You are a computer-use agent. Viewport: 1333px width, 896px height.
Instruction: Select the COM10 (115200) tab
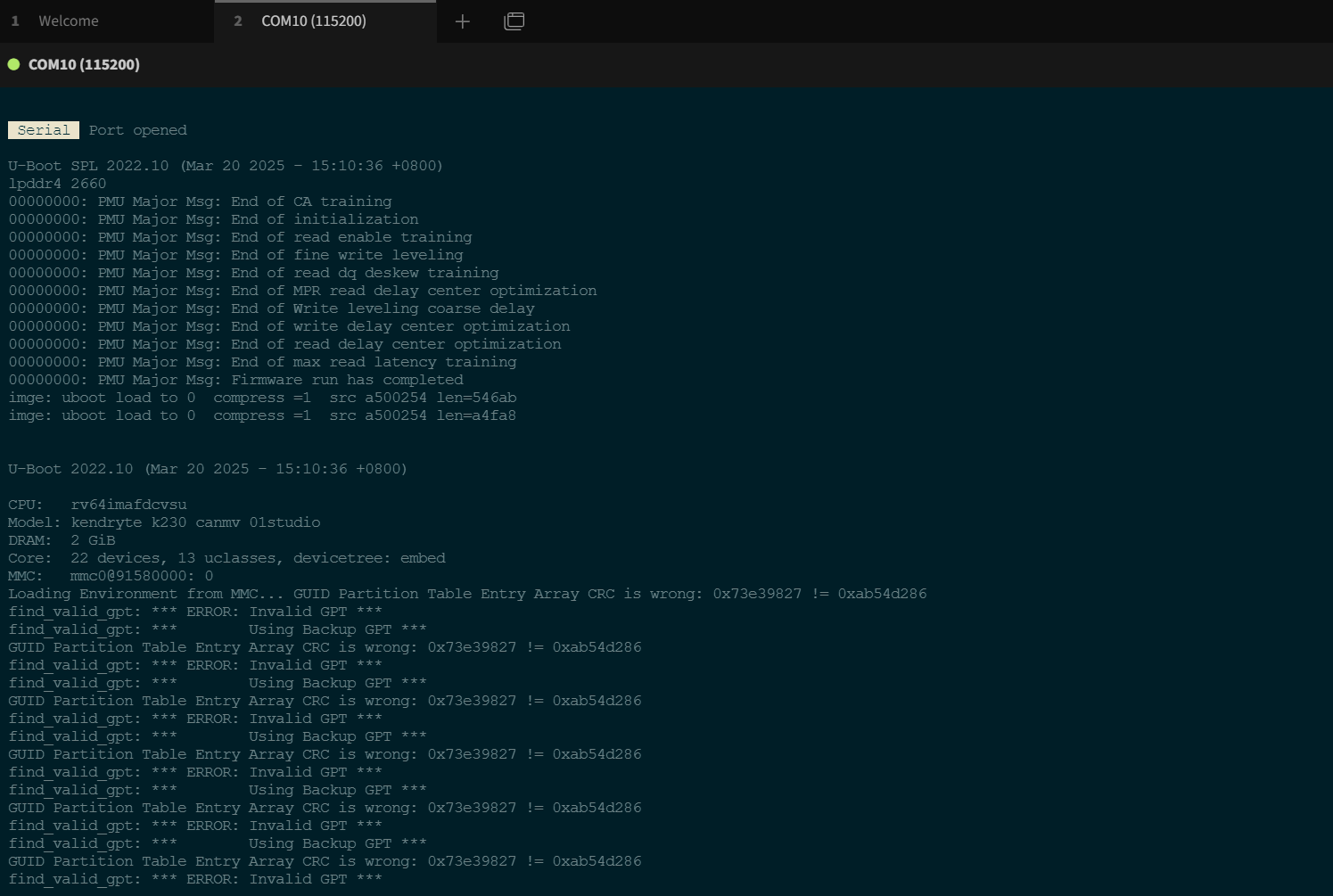[325, 21]
